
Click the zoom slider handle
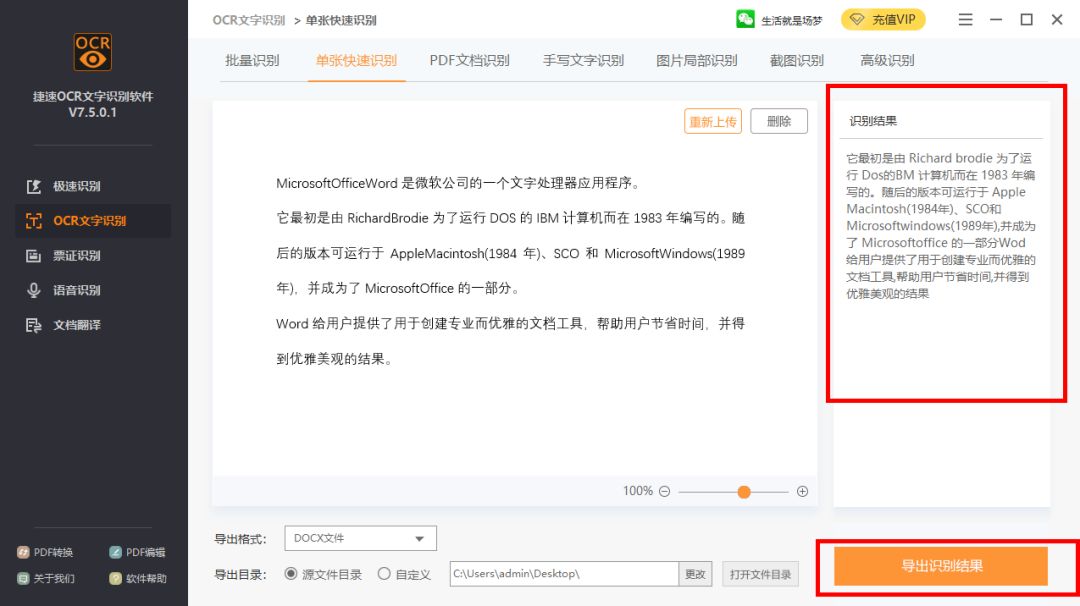[x=744, y=492]
